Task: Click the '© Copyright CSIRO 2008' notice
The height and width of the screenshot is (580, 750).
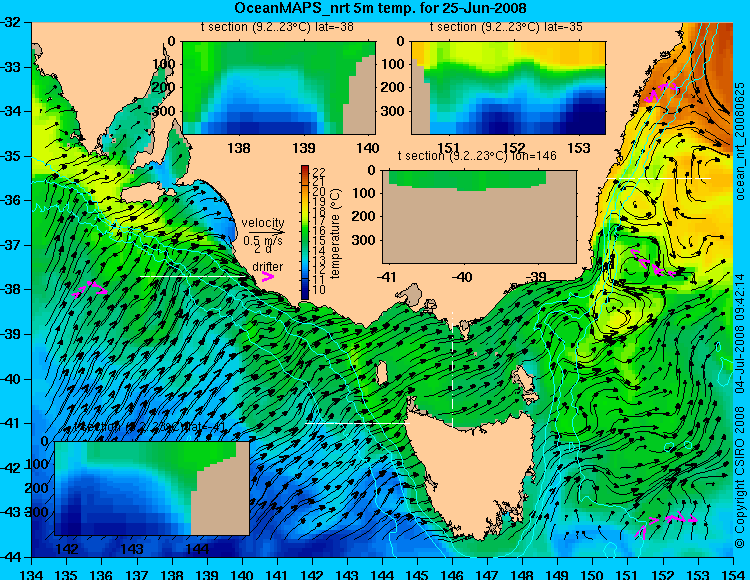Action: pyautogui.click(x=740, y=479)
